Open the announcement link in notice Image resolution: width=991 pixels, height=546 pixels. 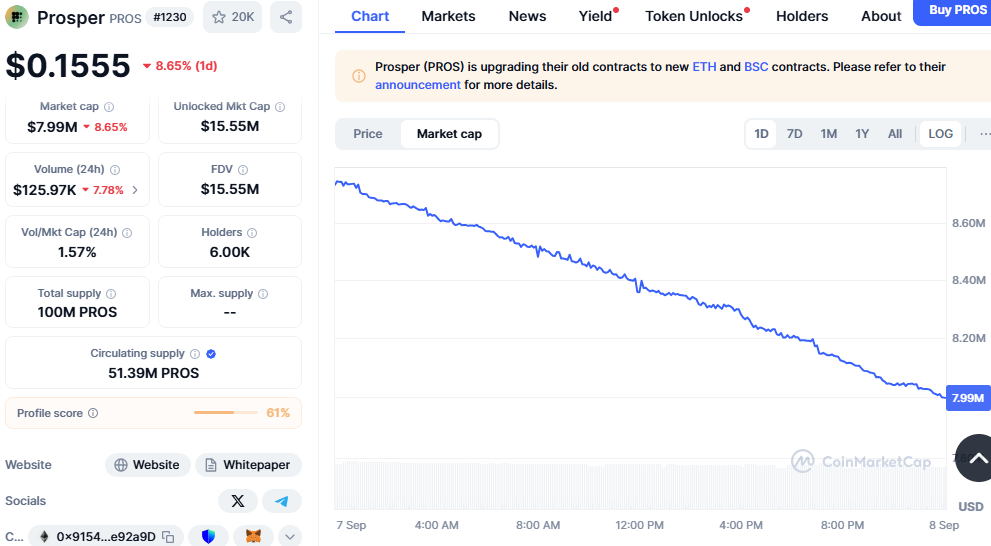click(418, 85)
